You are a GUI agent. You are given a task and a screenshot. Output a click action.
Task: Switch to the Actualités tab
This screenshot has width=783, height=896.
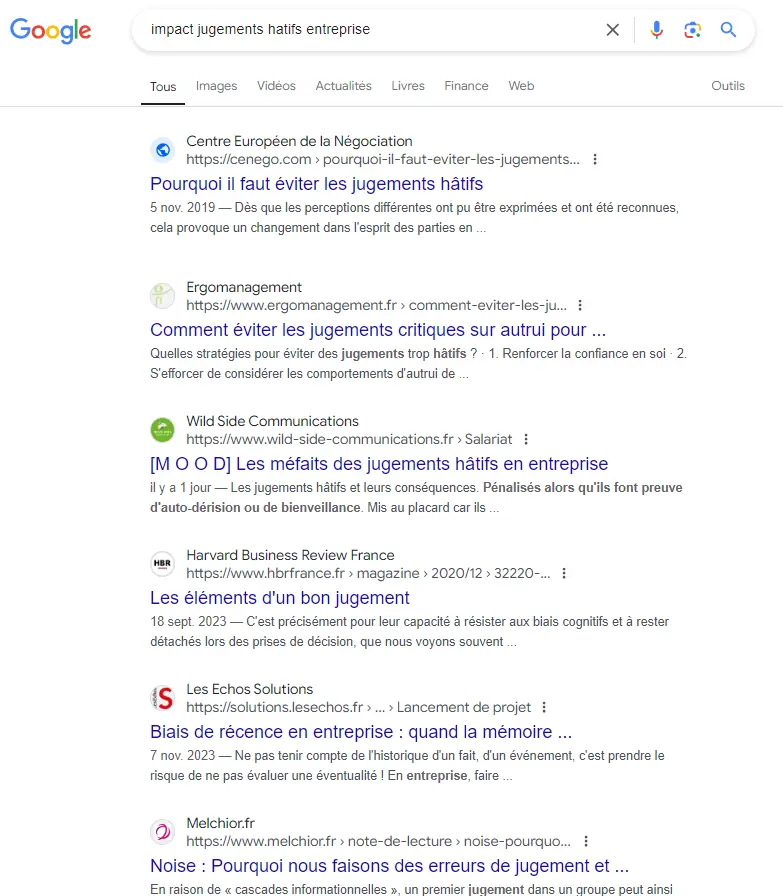coord(343,86)
